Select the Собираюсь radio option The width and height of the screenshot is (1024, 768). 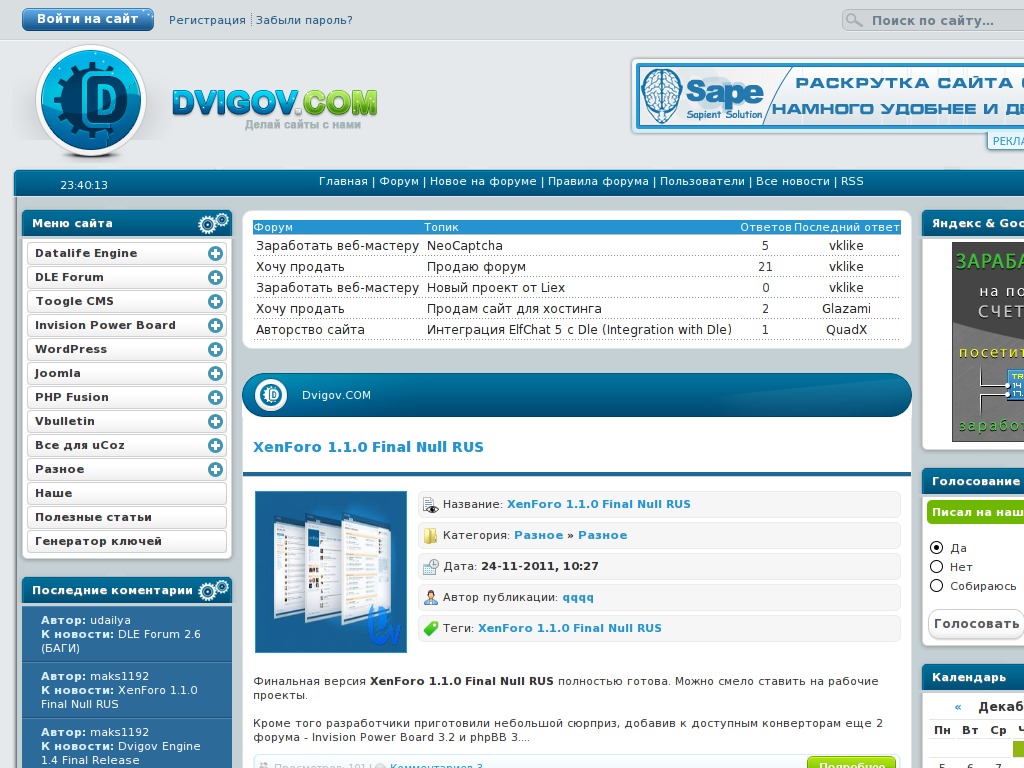point(937,586)
